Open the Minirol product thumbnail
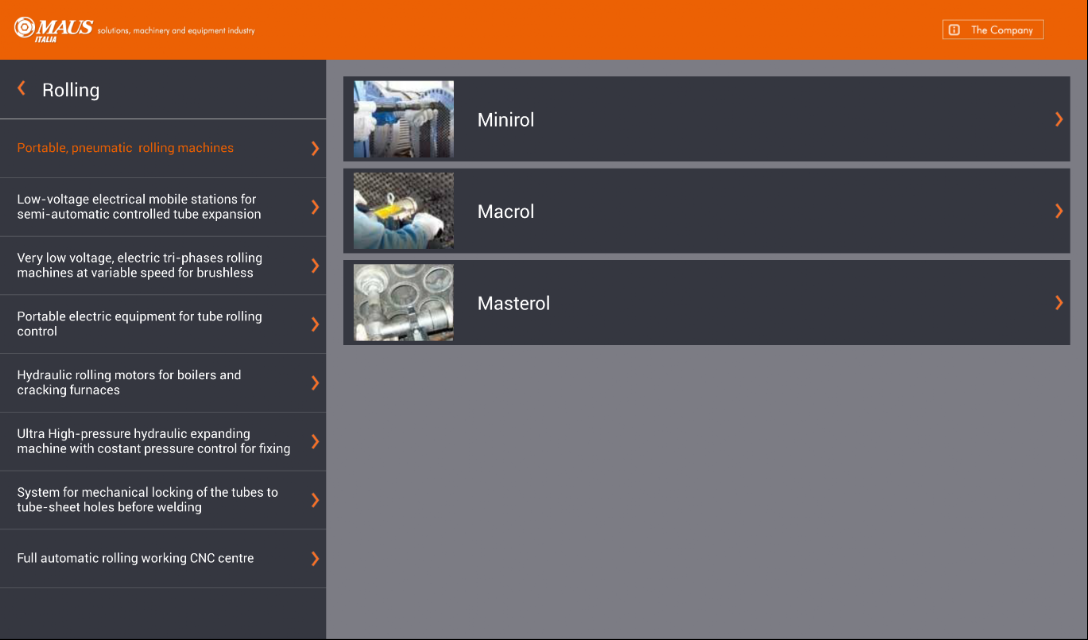This screenshot has height=640, width=1088. 404,119
